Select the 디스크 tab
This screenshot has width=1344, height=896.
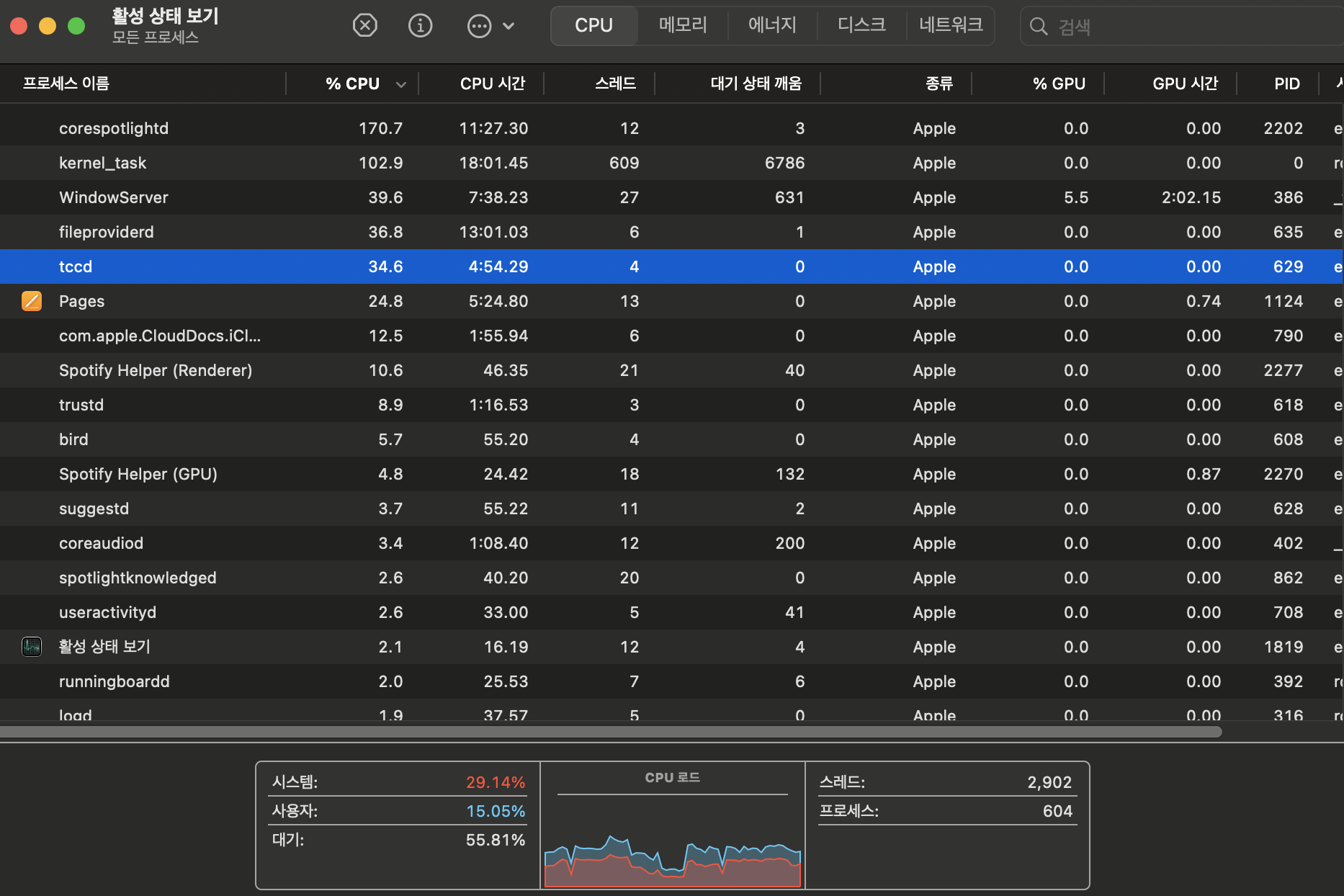click(x=861, y=25)
